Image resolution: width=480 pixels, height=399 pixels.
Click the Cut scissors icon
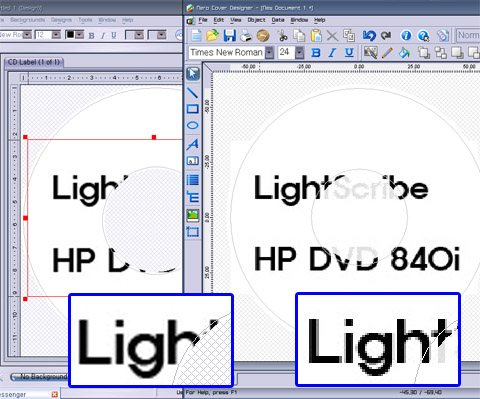pos(283,35)
